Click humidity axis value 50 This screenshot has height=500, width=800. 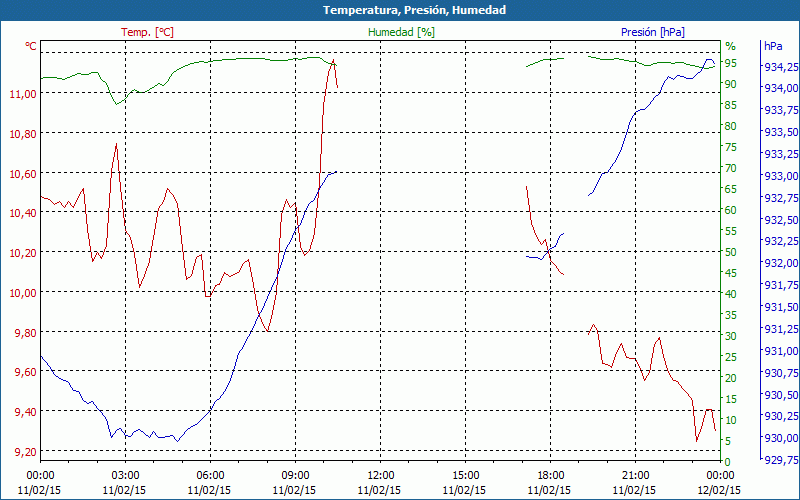(x=731, y=252)
